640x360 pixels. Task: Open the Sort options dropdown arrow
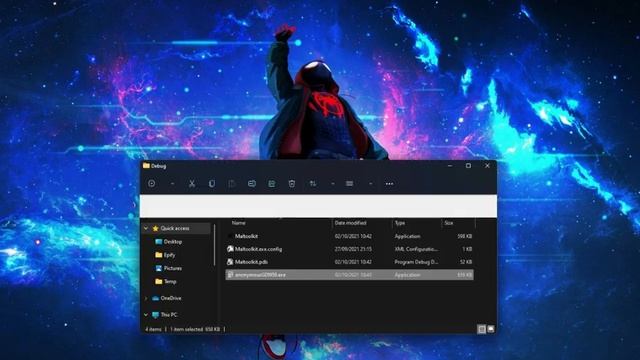pyautogui.click(x=333, y=184)
